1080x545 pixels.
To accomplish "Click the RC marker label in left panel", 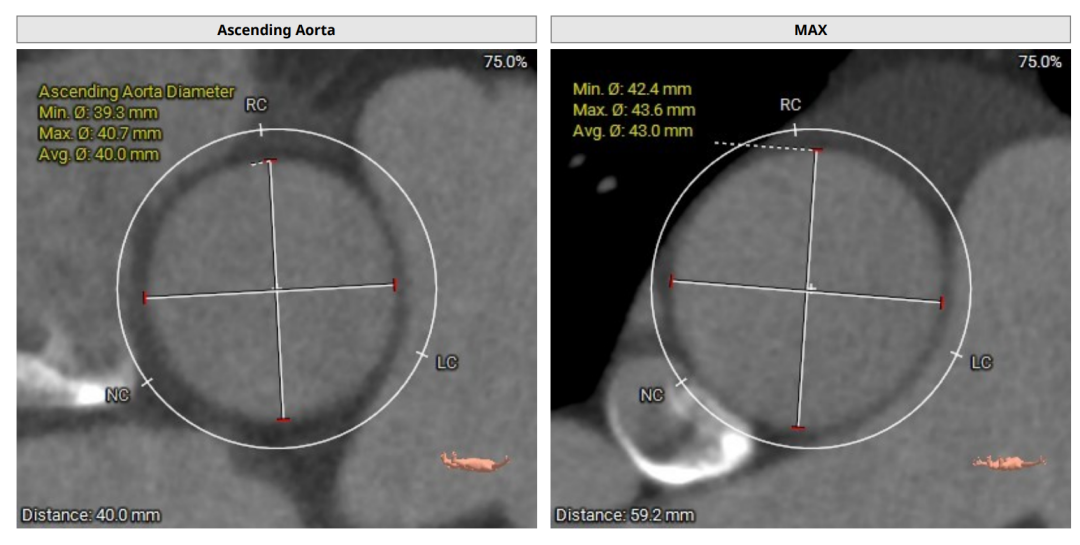I will pyautogui.click(x=256, y=105).
